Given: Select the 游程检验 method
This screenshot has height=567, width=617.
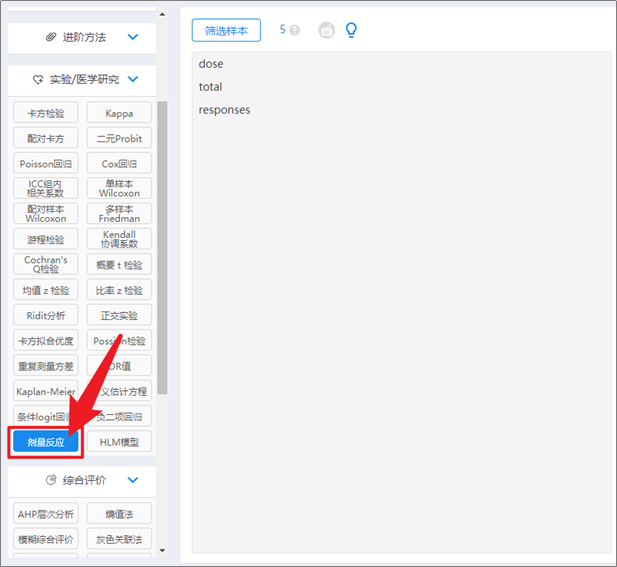Looking at the screenshot, I should click(46, 239).
